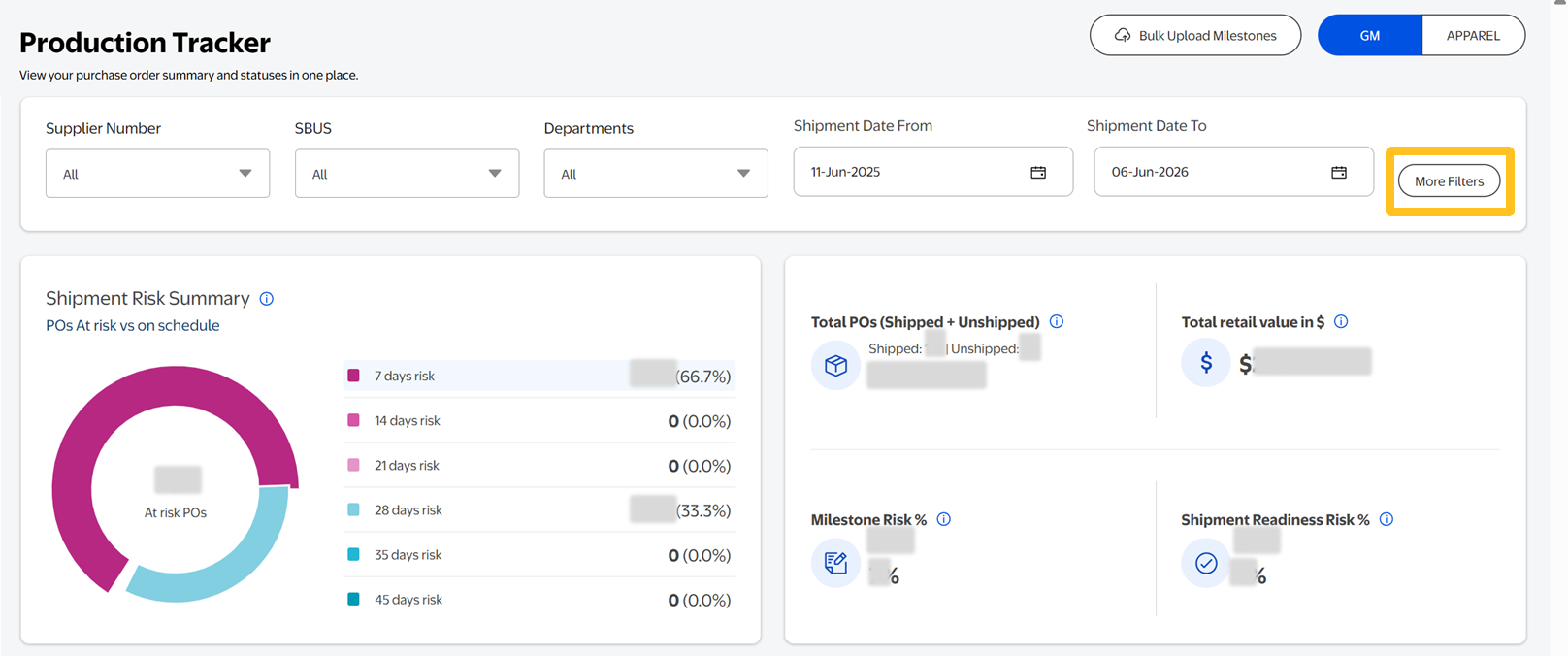
Task: Click the 7 days risk color swatch
Action: [354, 376]
